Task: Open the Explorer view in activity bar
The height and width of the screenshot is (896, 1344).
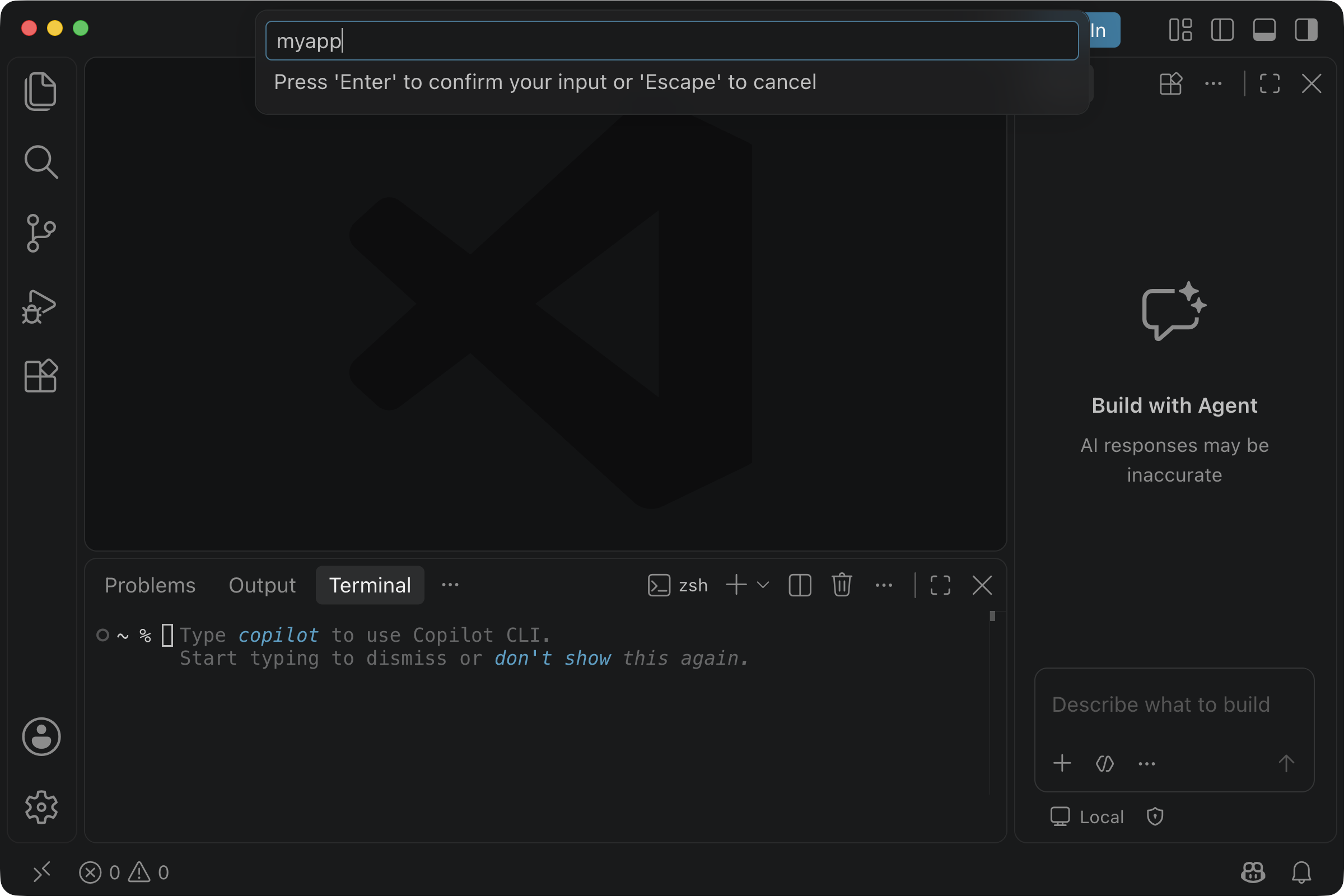Action: point(40,91)
